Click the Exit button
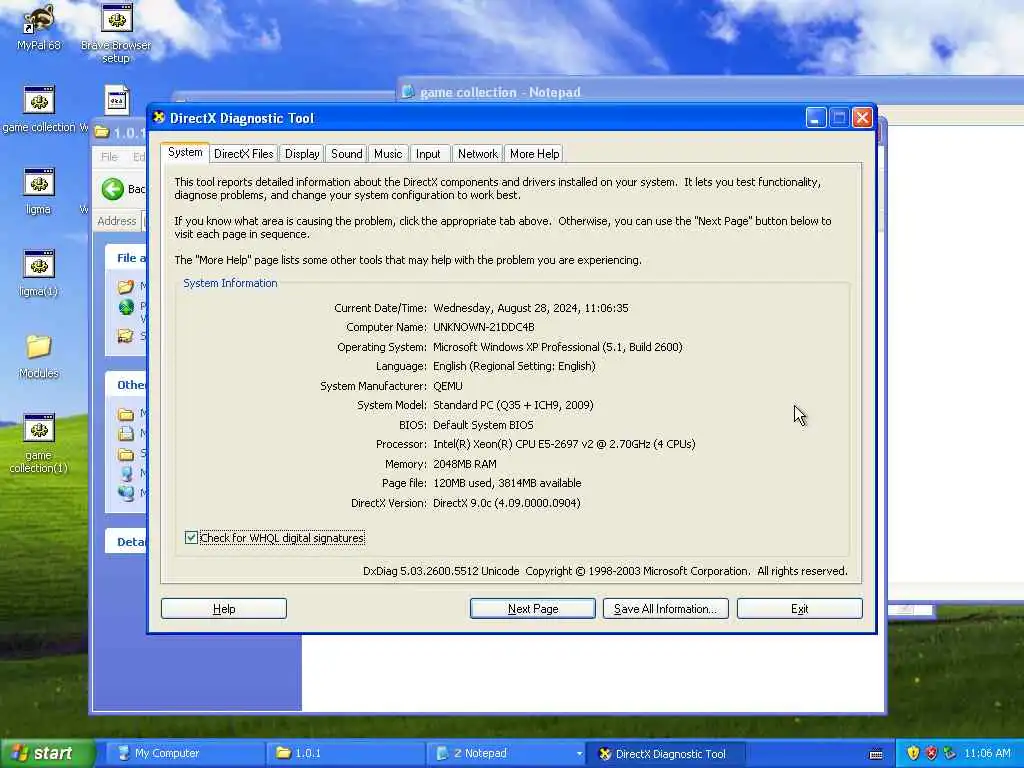Image resolution: width=1024 pixels, height=768 pixels. 799,609
